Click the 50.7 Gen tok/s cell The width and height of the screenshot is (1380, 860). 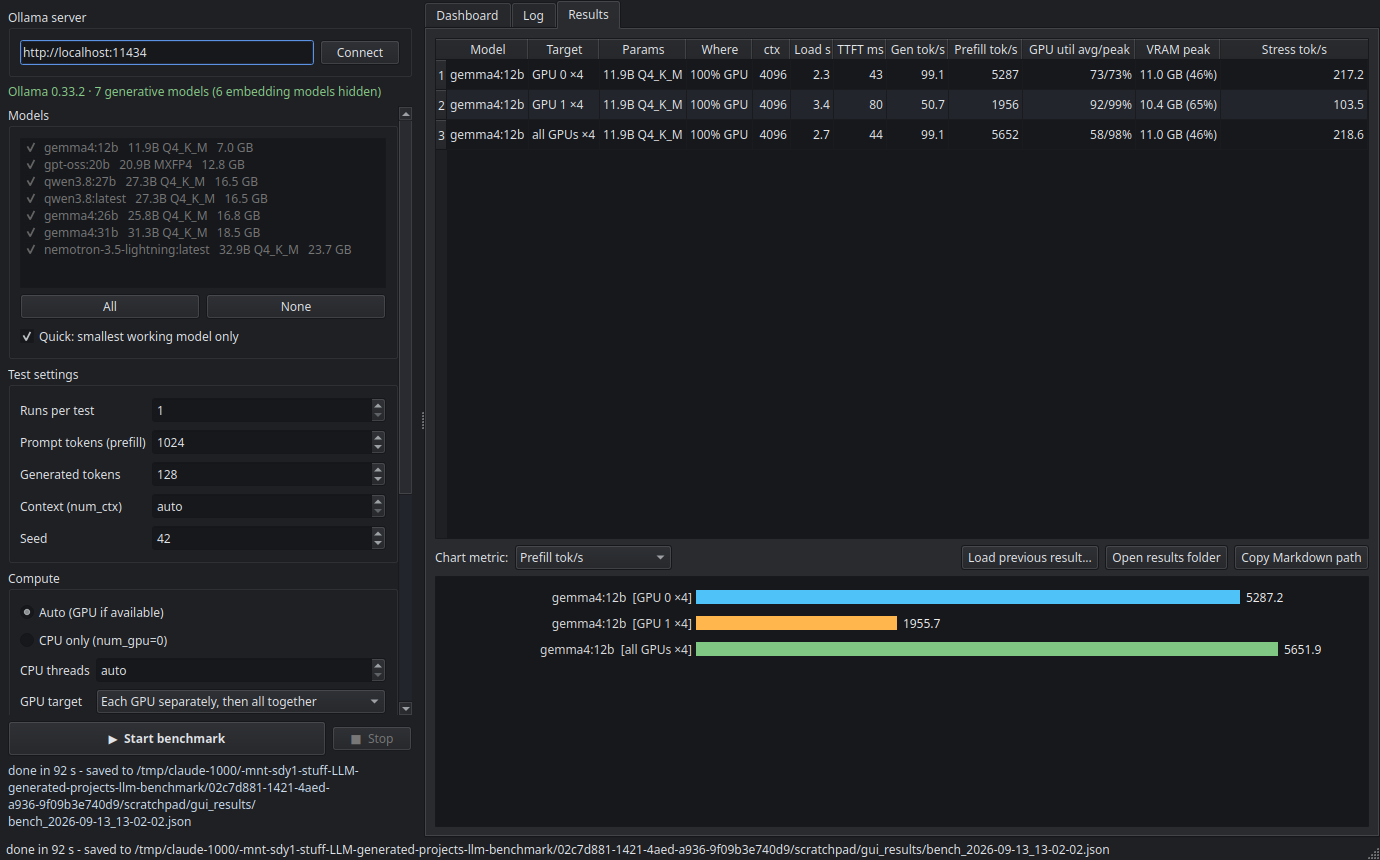coord(917,105)
